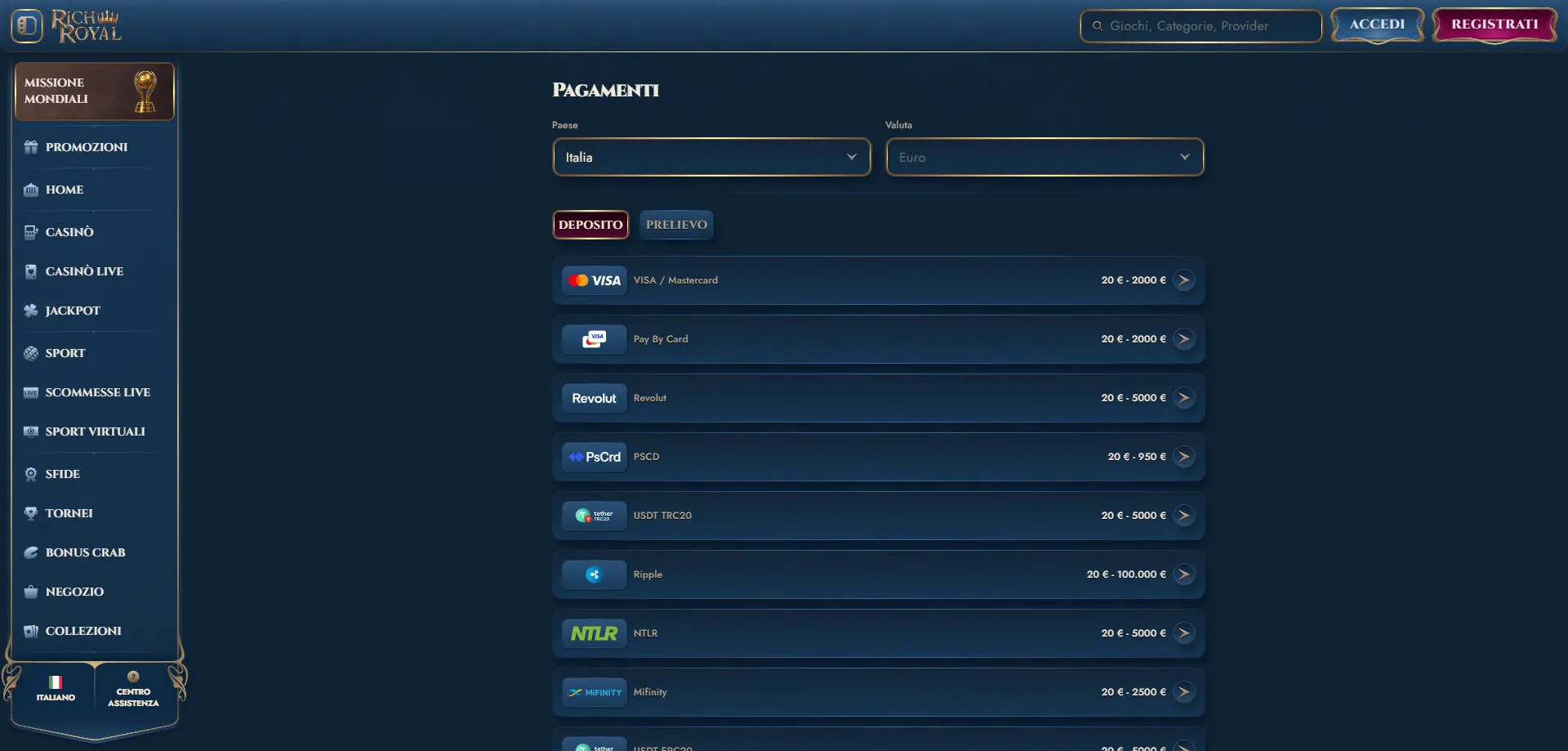The height and width of the screenshot is (751, 1568).
Task: Expand NTLR row arrow
Action: 1183,633
